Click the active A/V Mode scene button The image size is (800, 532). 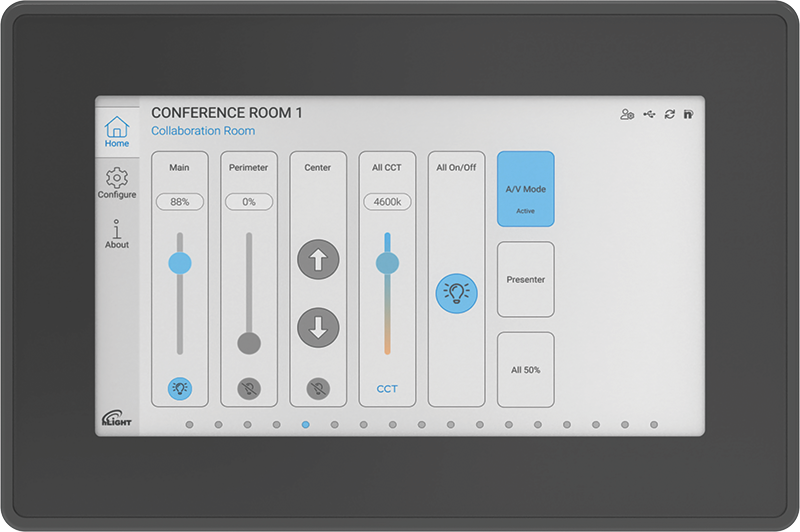coord(525,190)
